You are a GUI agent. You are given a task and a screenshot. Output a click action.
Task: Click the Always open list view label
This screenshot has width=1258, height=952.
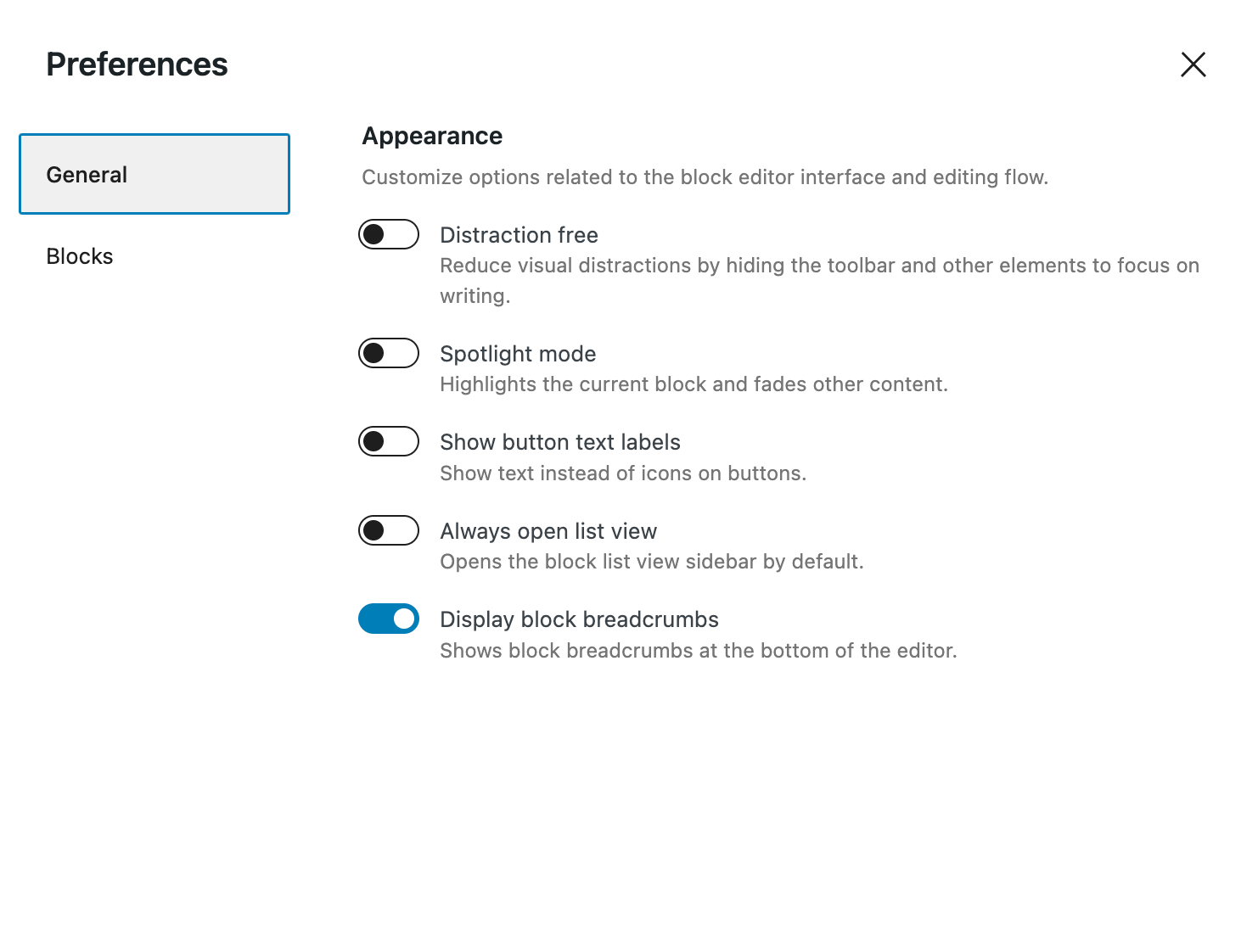pyautogui.click(x=548, y=531)
